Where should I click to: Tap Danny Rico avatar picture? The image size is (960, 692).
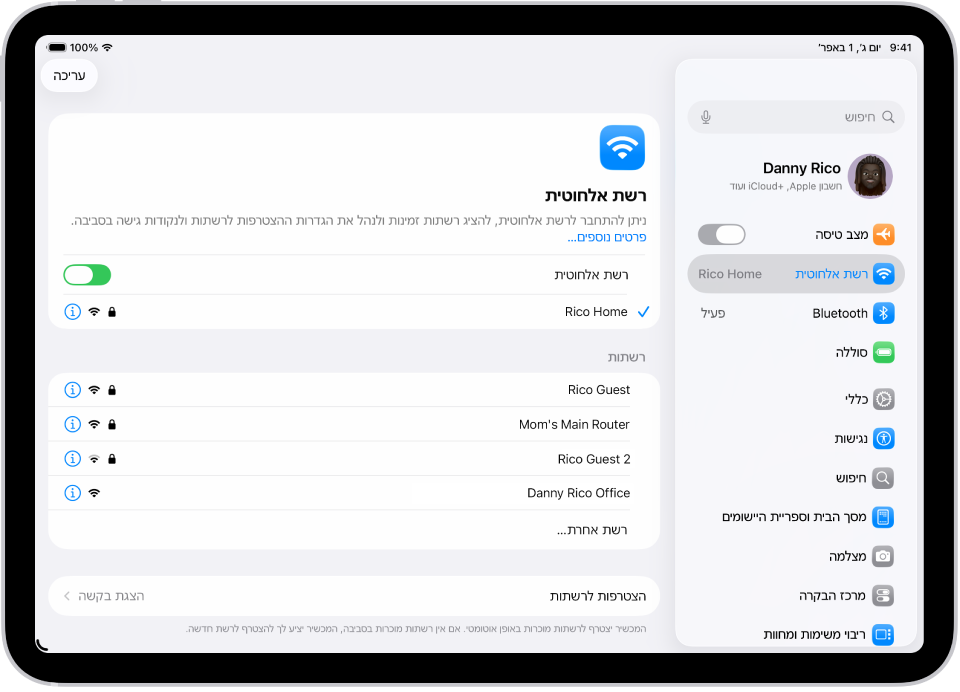point(870,176)
